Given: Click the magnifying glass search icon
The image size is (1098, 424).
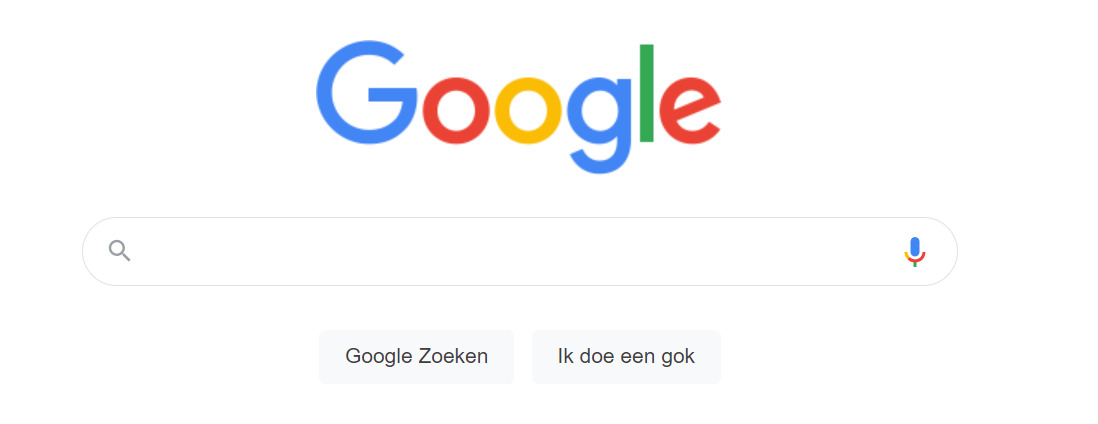Looking at the screenshot, I should 120,251.
